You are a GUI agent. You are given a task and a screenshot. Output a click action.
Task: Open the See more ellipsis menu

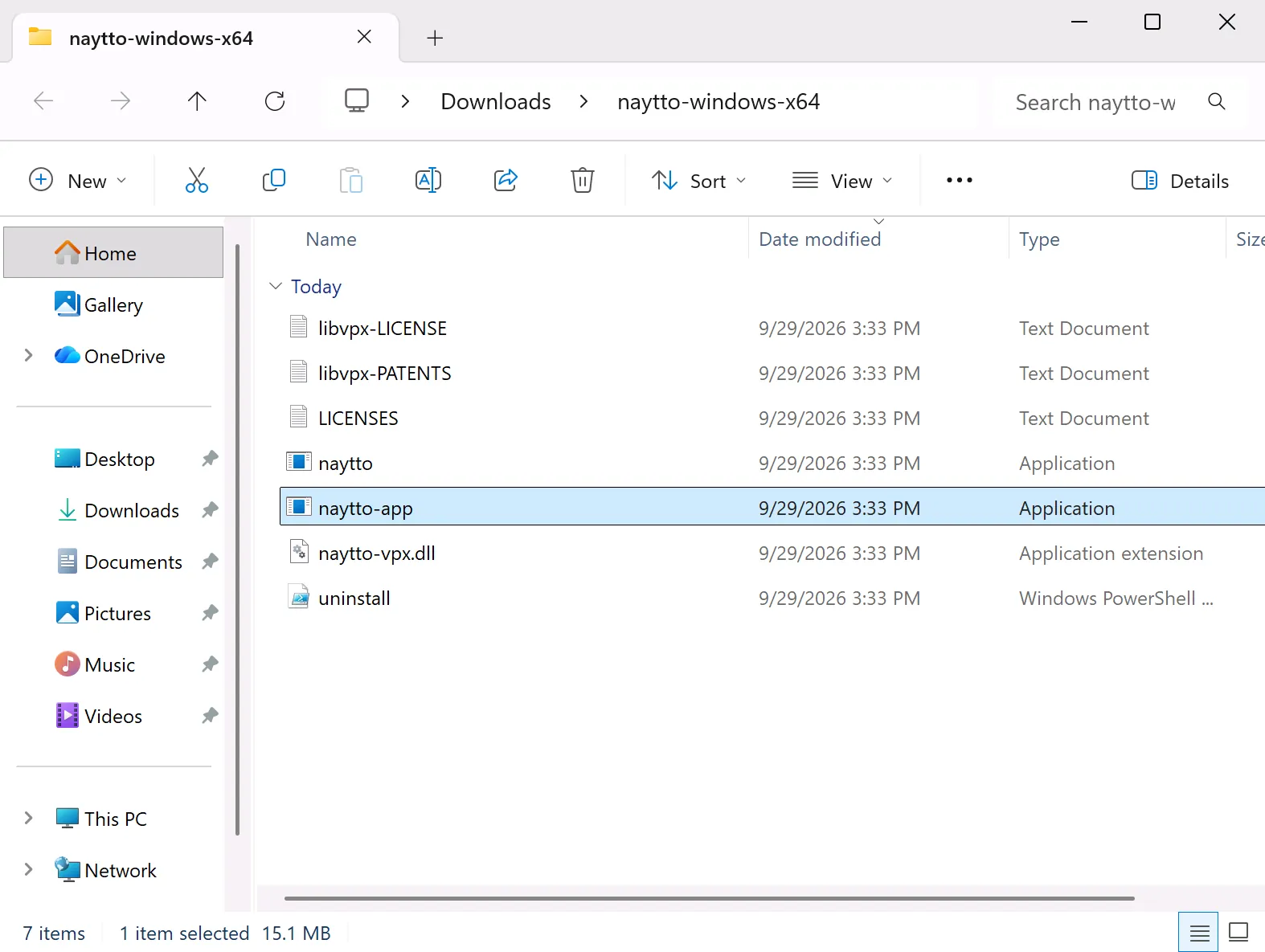[x=960, y=180]
